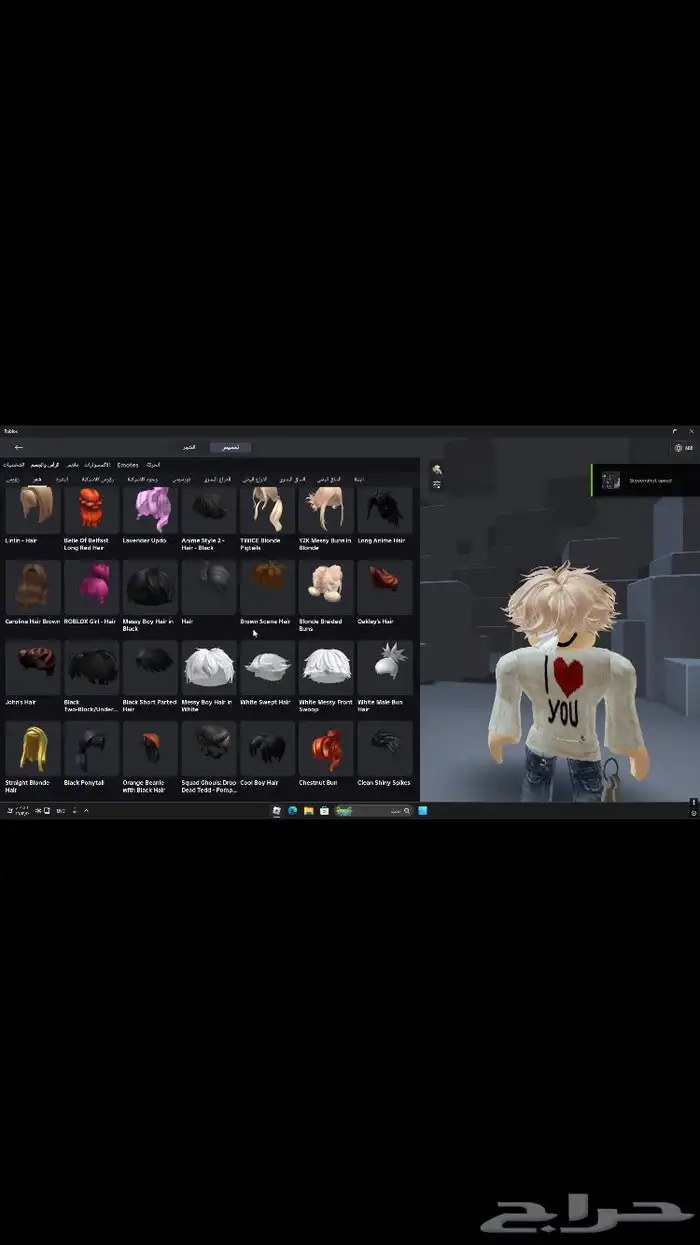Screen dimensions: 700x1245
Task: Show hidden tray icons chevron
Action: click(86, 811)
